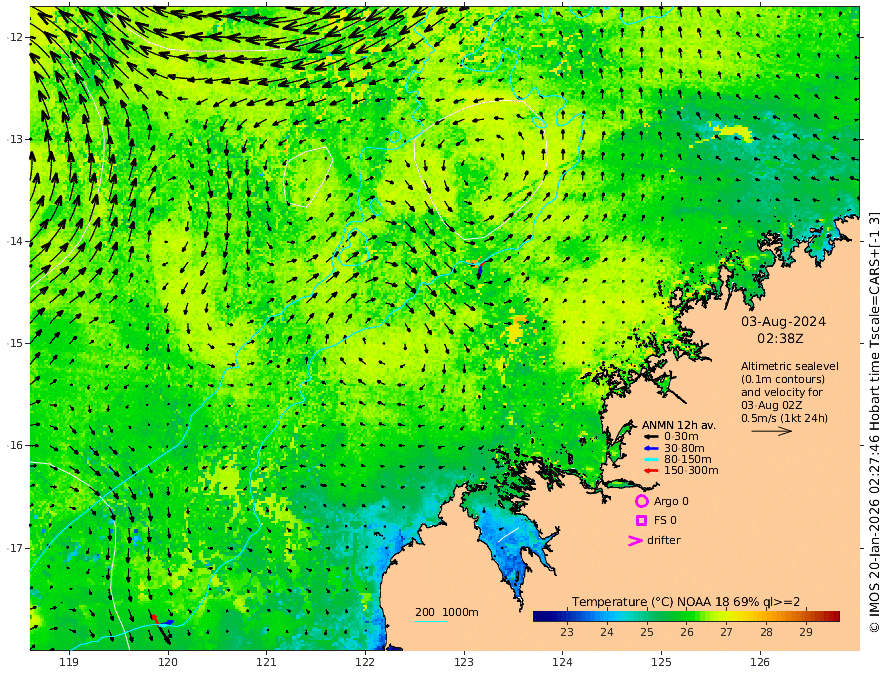Click the colorbar tick label 29
Image resolution: width=880 pixels, height=680 pixels.
coord(806,632)
